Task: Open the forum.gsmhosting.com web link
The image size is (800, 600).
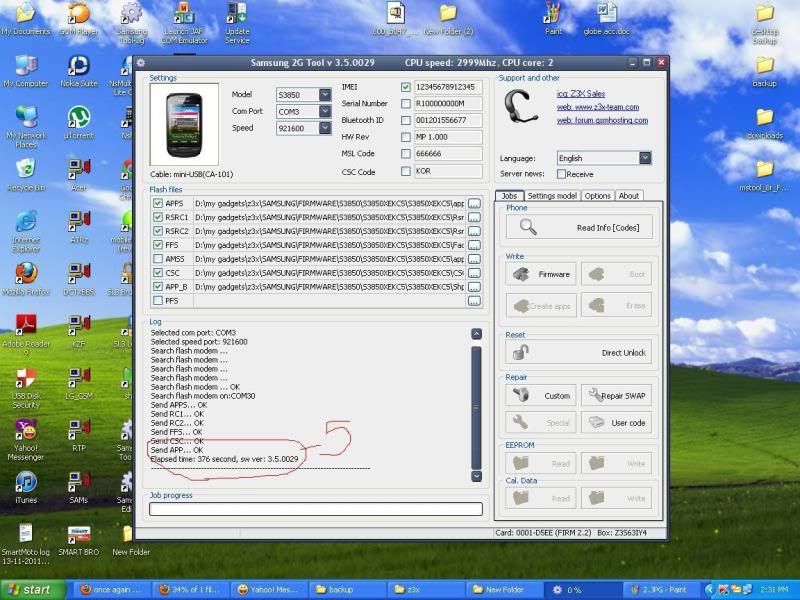Action: 602,120
